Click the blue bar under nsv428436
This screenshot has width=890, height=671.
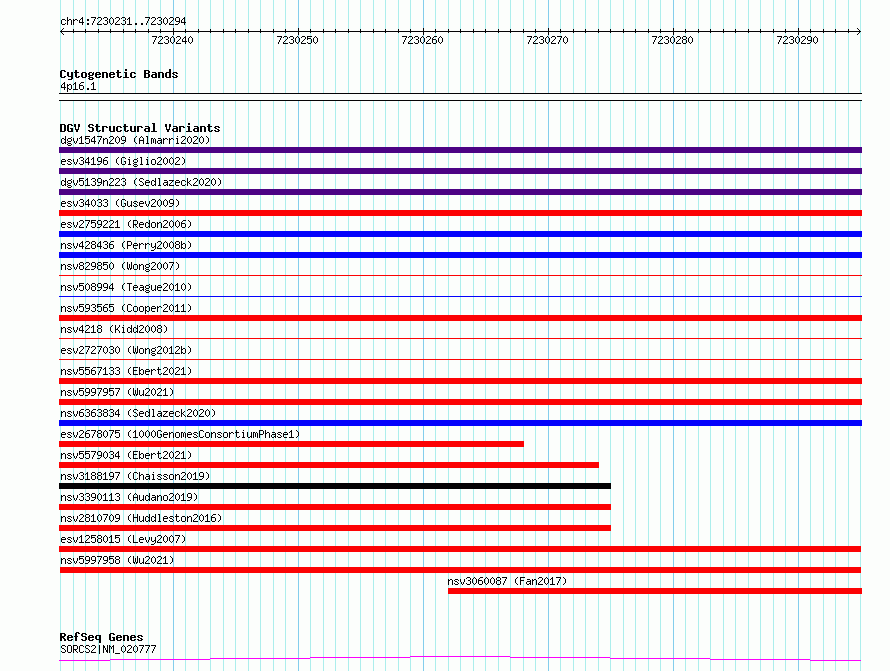pyautogui.click(x=460, y=255)
